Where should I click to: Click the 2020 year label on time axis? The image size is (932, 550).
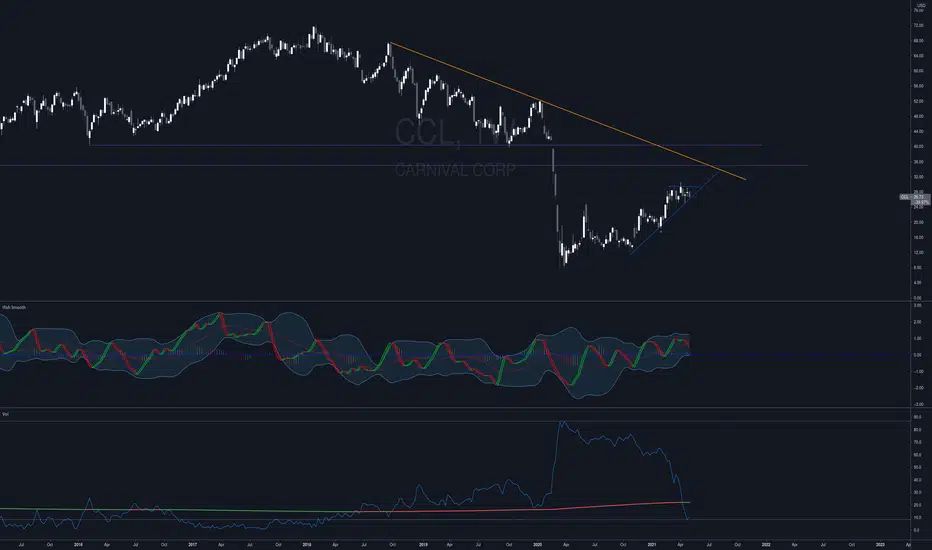pos(537,544)
